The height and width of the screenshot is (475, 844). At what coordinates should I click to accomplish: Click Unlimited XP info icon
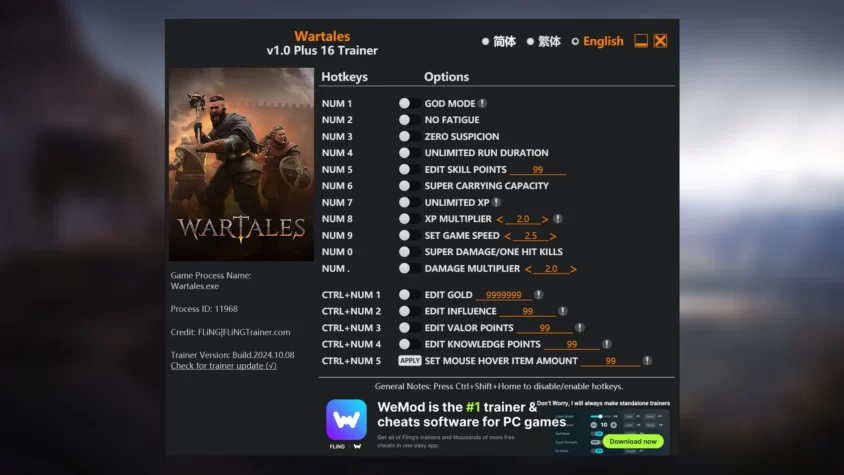click(x=496, y=202)
